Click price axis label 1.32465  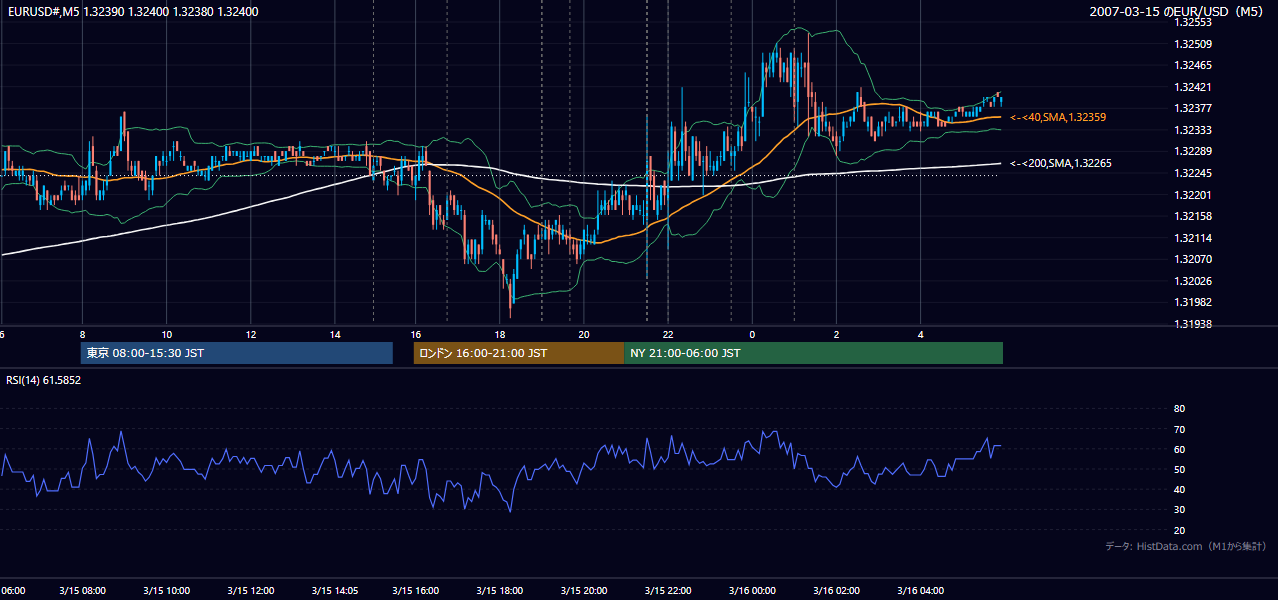pos(1193,65)
